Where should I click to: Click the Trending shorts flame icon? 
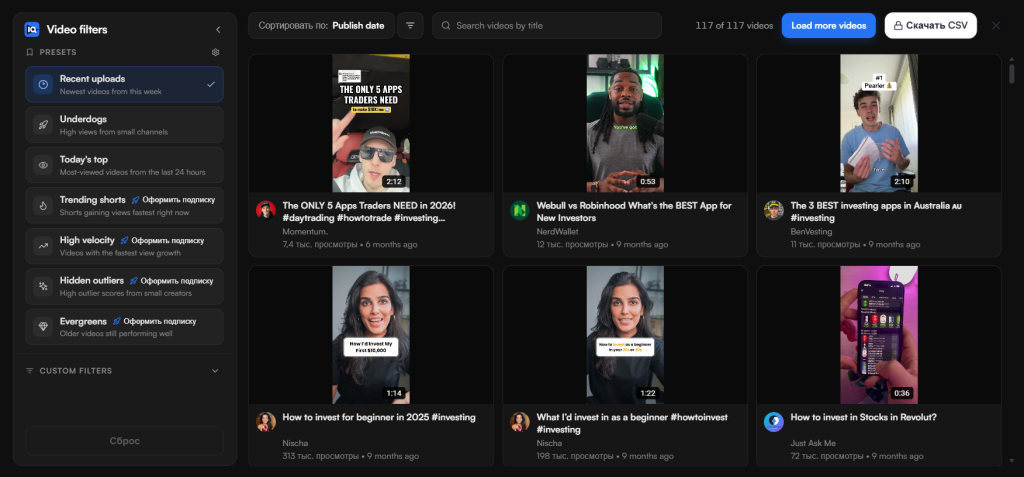[x=43, y=206]
